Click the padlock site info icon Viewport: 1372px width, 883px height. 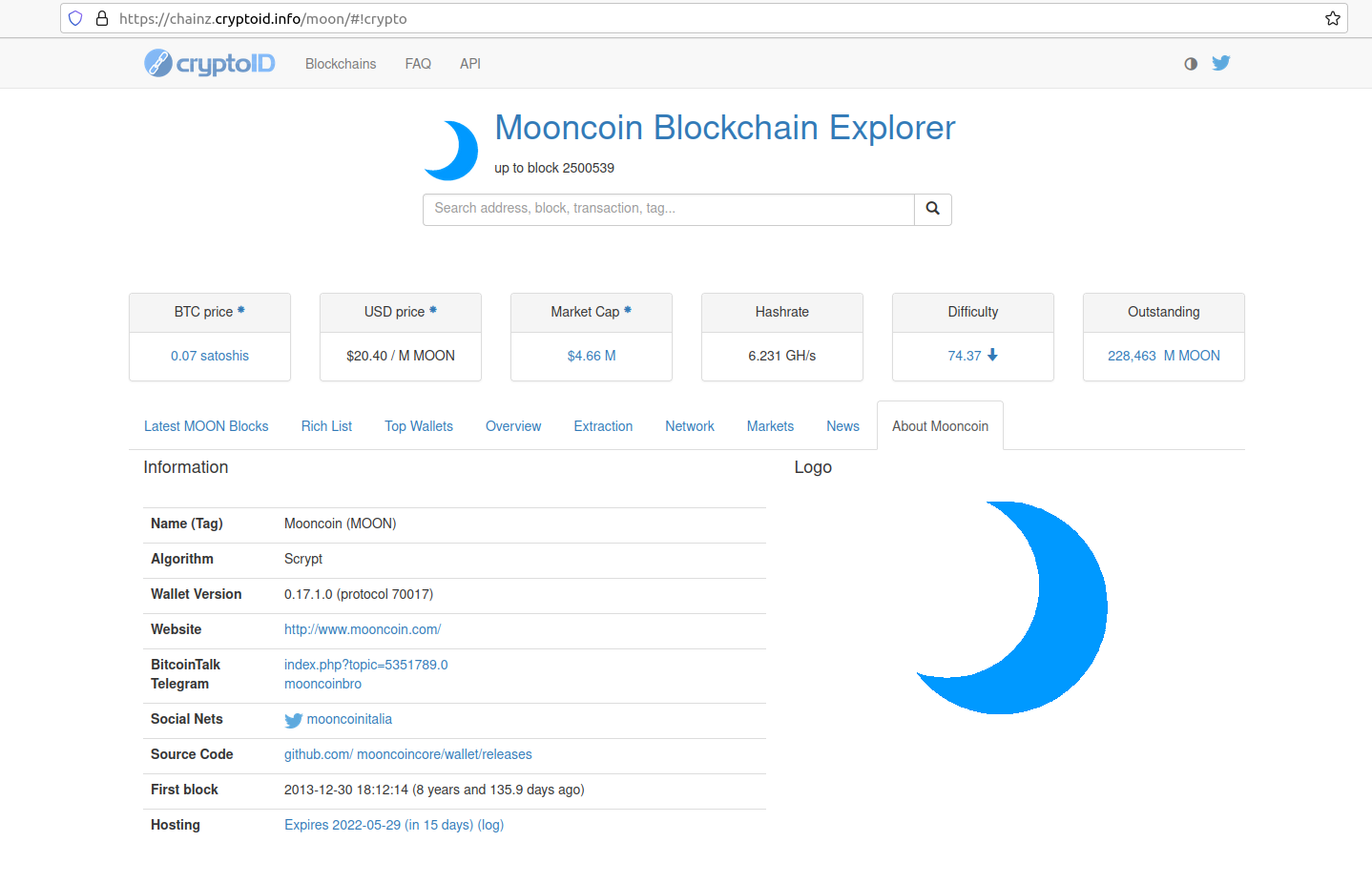(102, 18)
